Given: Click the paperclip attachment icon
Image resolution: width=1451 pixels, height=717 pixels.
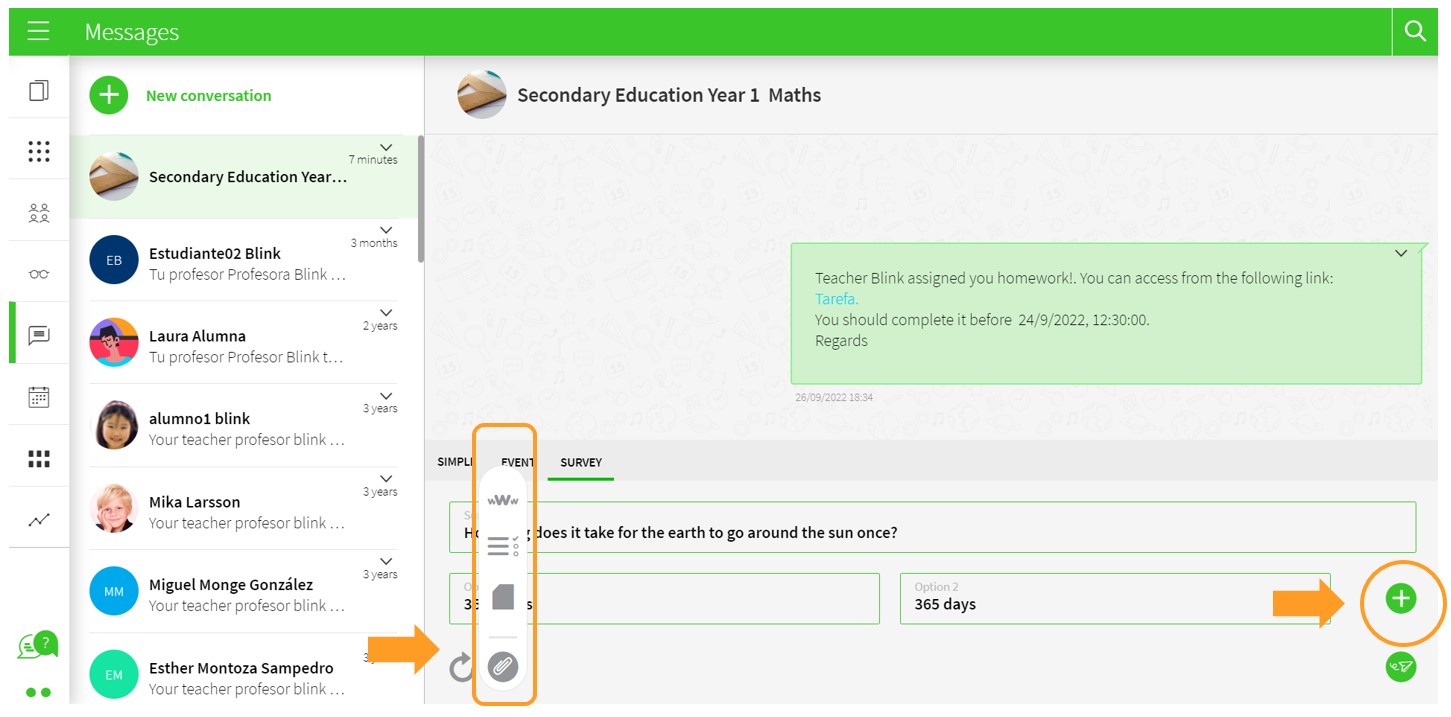Looking at the screenshot, I should (x=502, y=666).
